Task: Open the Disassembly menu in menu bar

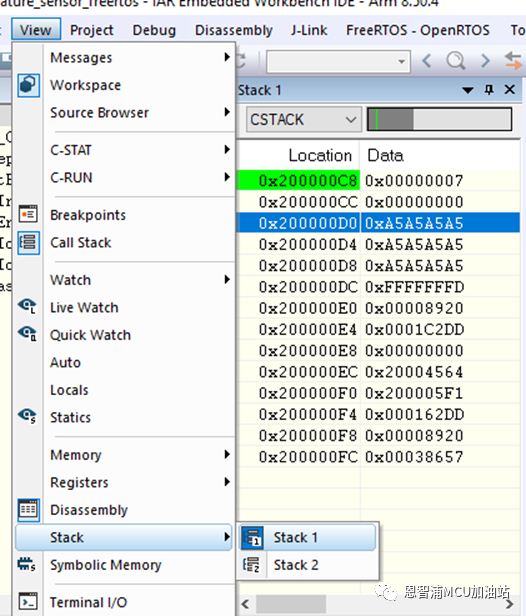Action: [x=234, y=30]
